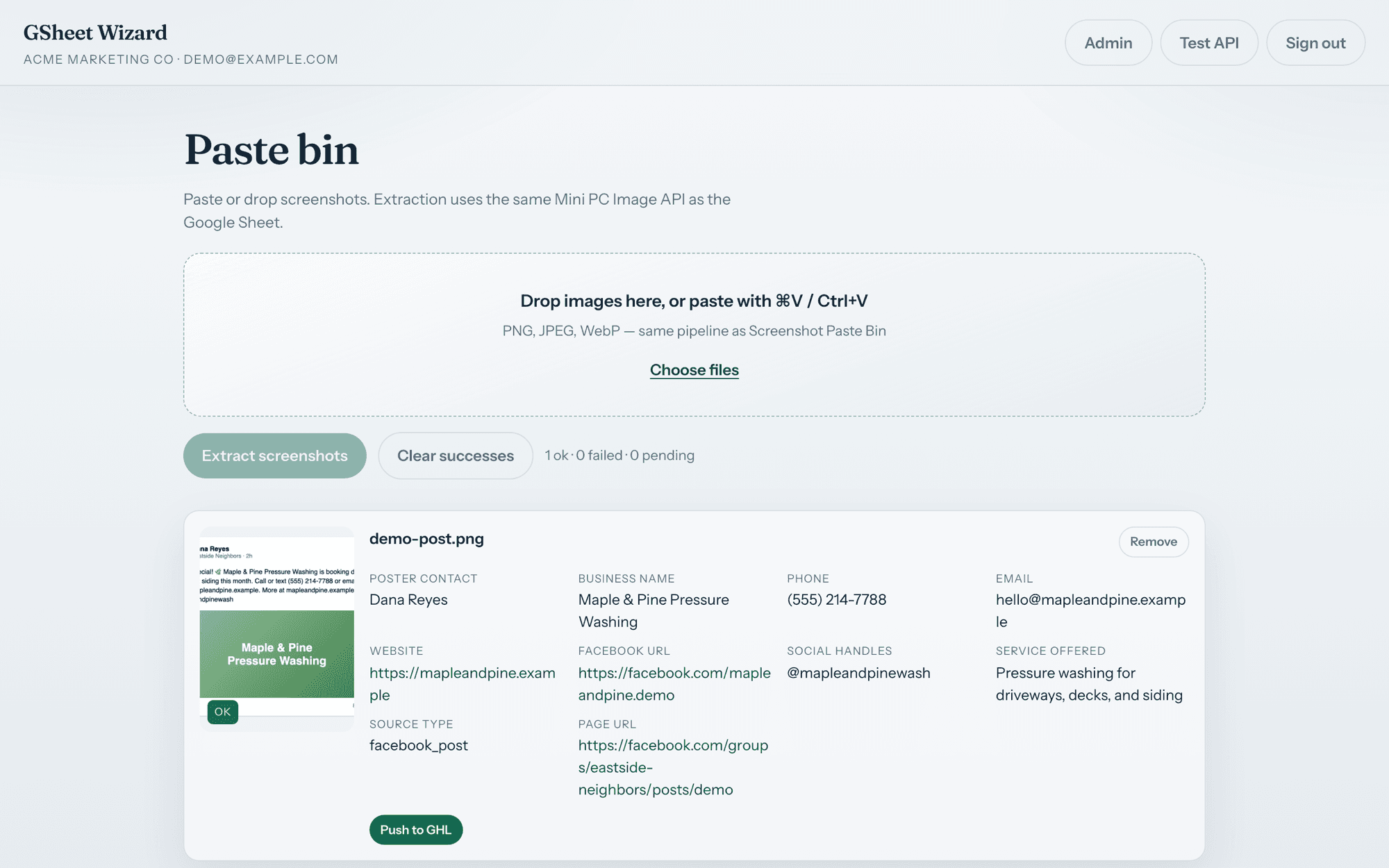Screen dimensions: 1389x868
Task: Click the Extract screenshots button
Action: (x=274, y=456)
